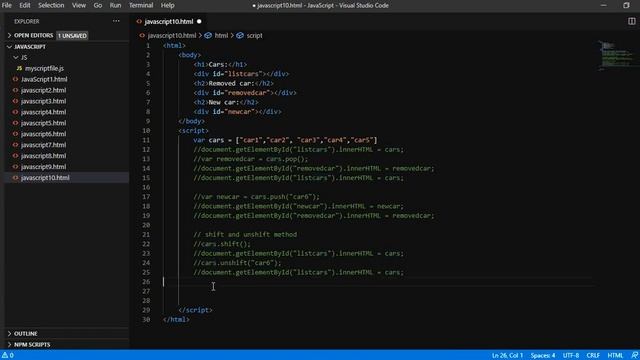The image size is (640, 360).
Task: Open the File menu
Action: click(x=7, y=5)
